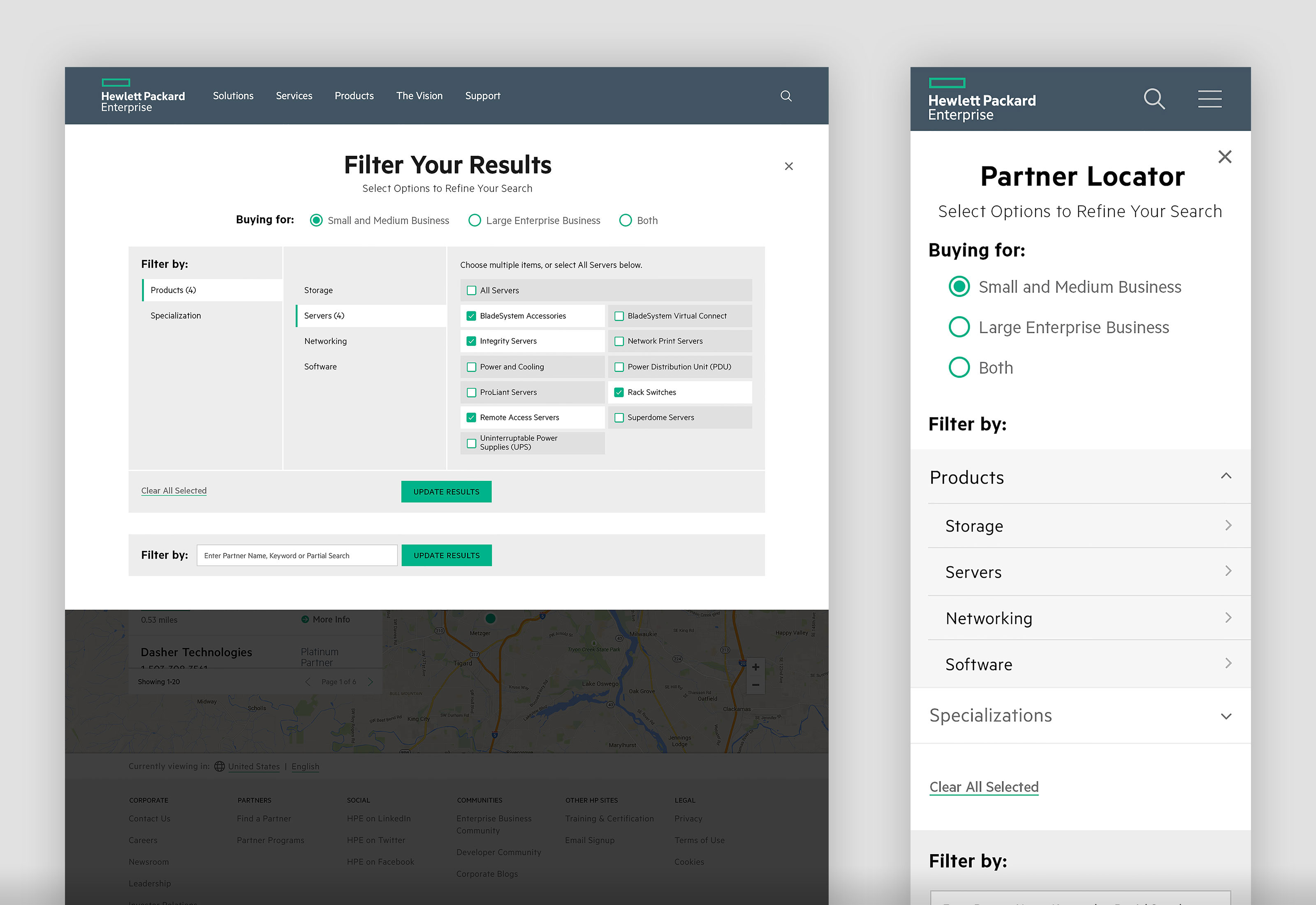The width and height of the screenshot is (1316, 905).
Task: Select Large Enterprise Business radio in desktop dialog
Action: [474, 220]
